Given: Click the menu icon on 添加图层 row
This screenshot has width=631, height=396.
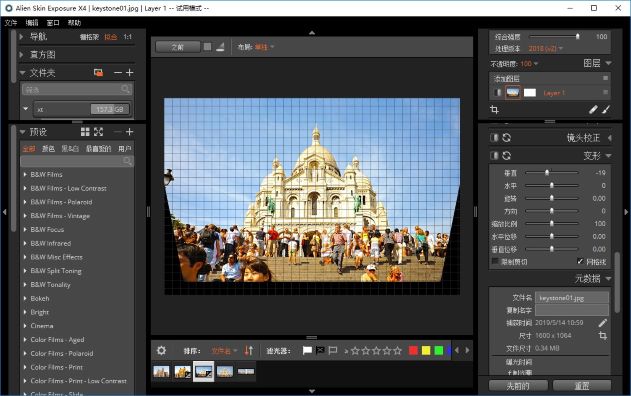Looking at the screenshot, I should tap(605, 78).
